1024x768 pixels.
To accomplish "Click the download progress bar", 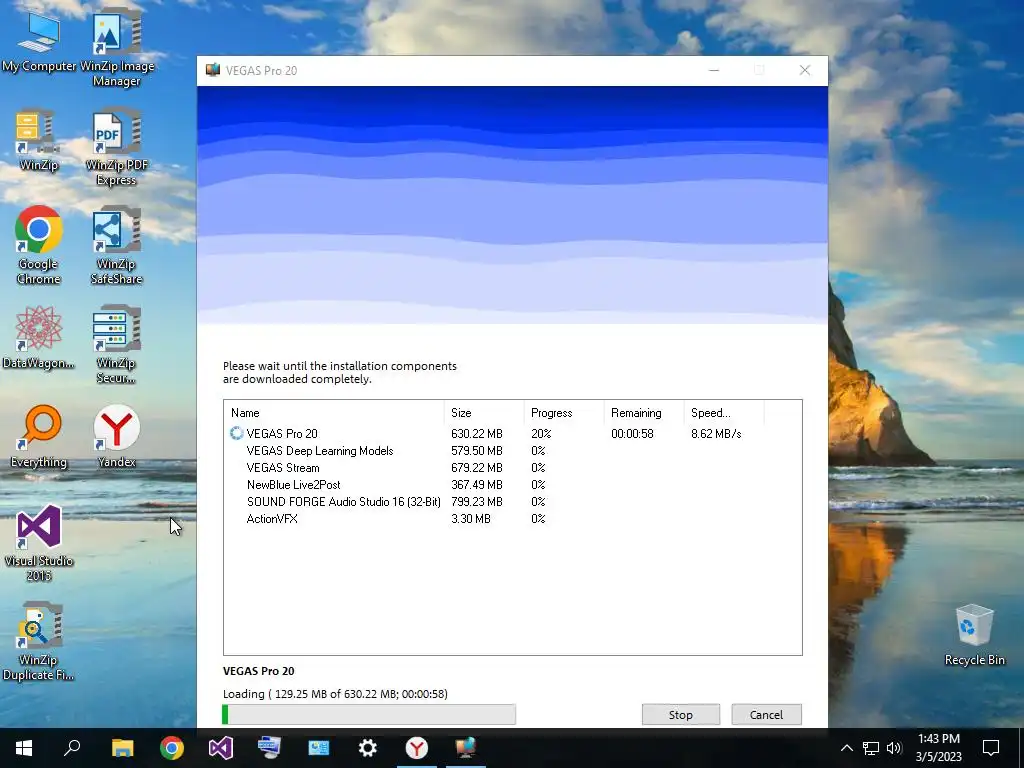I will 369,714.
